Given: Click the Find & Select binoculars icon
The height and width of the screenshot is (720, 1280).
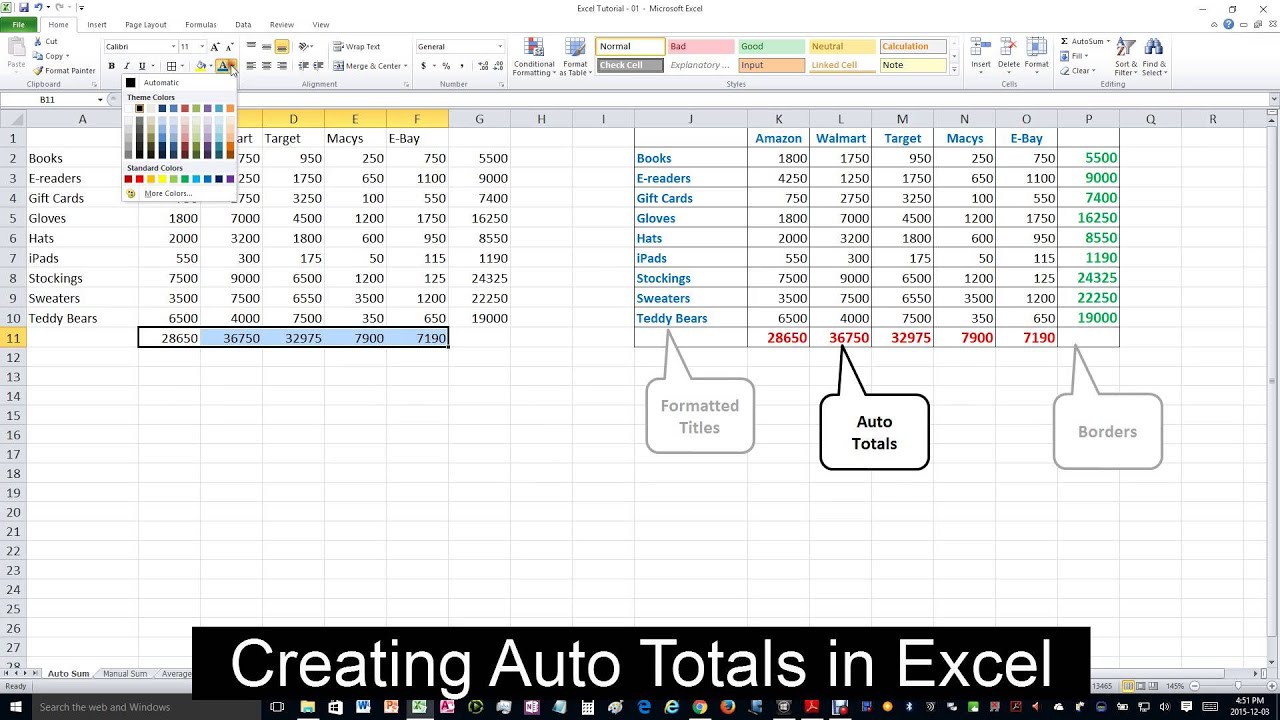Looking at the screenshot, I should click(1154, 48).
